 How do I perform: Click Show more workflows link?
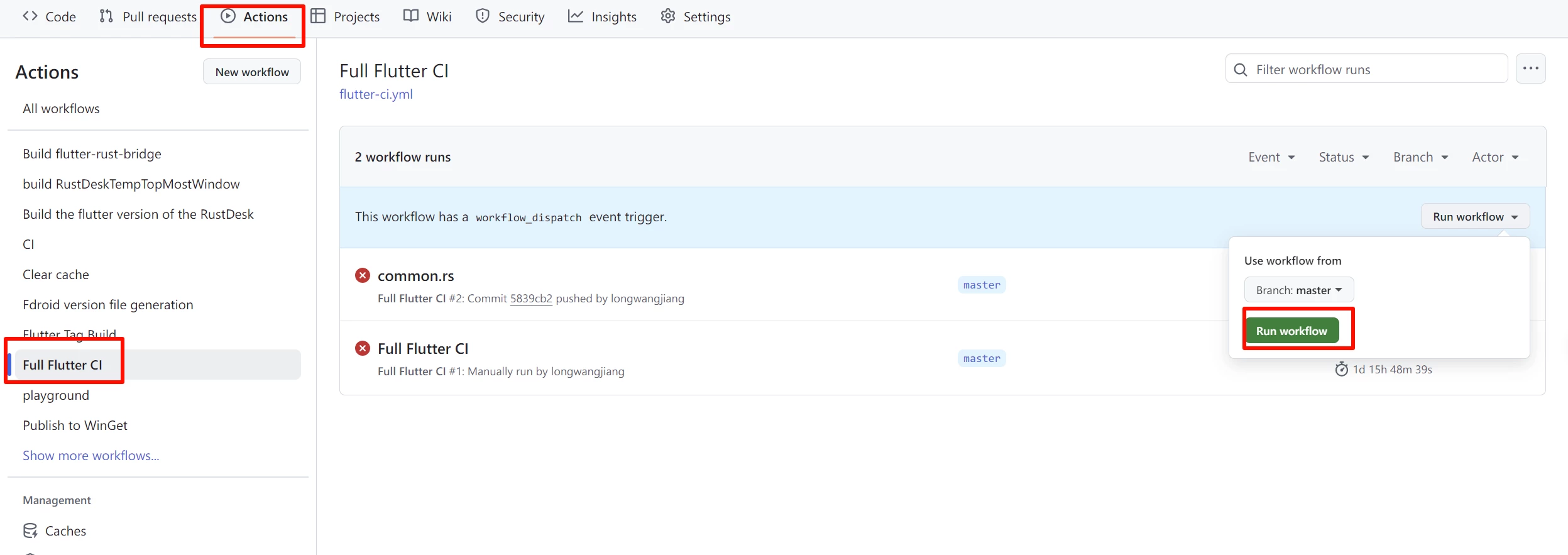point(91,456)
